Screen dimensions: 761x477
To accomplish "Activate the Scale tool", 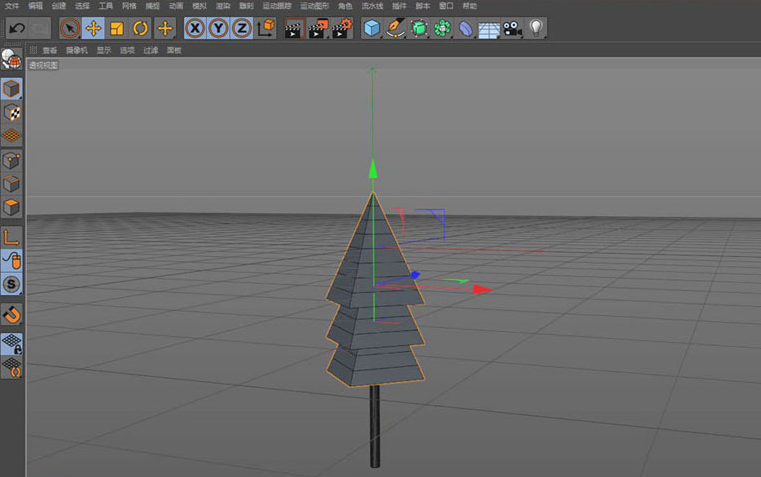I will [117, 28].
